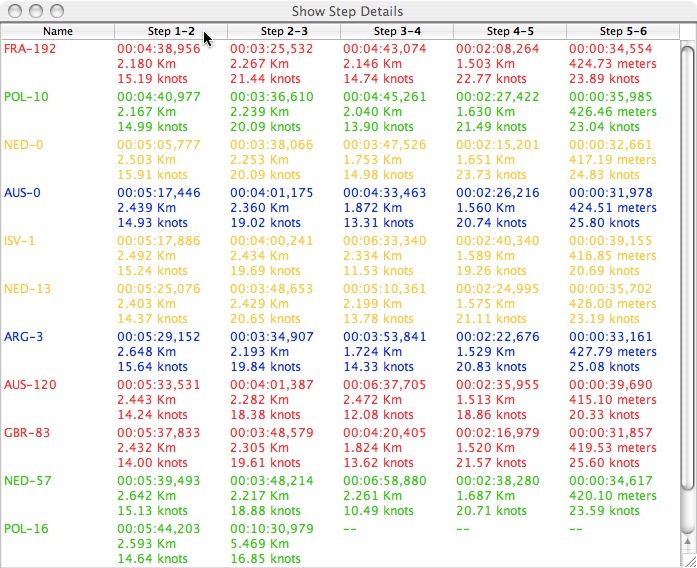Select the NED-57 row name

coord(28,480)
